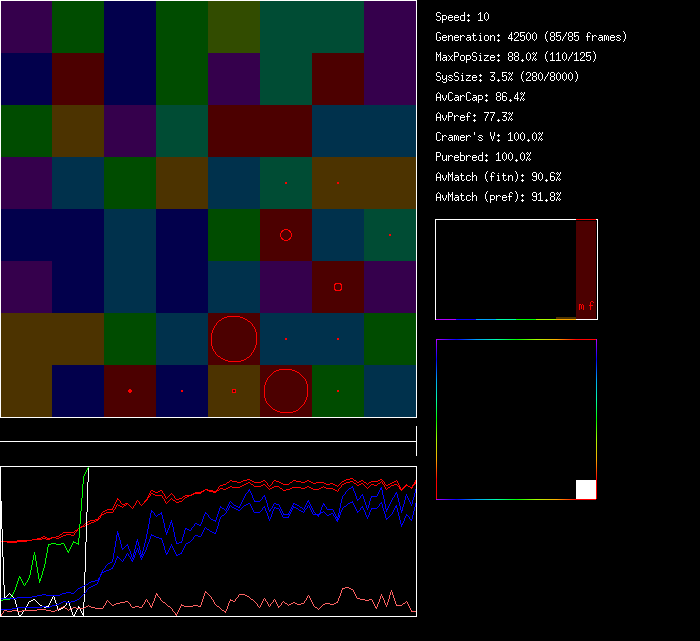The height and width of the screenshot is (641, 700).
Task: Click the white vertical marker line in the graph
Action: pyautogui.click(x=87, y=540)
